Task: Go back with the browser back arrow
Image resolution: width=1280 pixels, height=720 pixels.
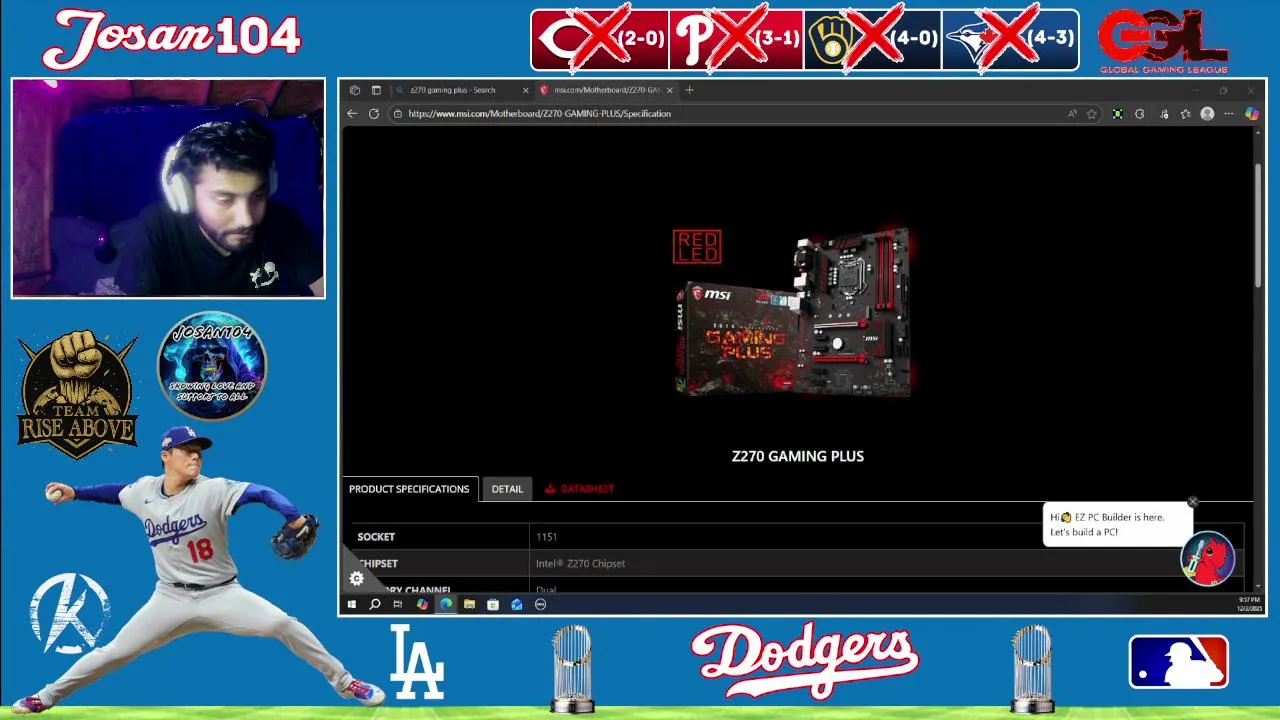Action: (352, 114)
